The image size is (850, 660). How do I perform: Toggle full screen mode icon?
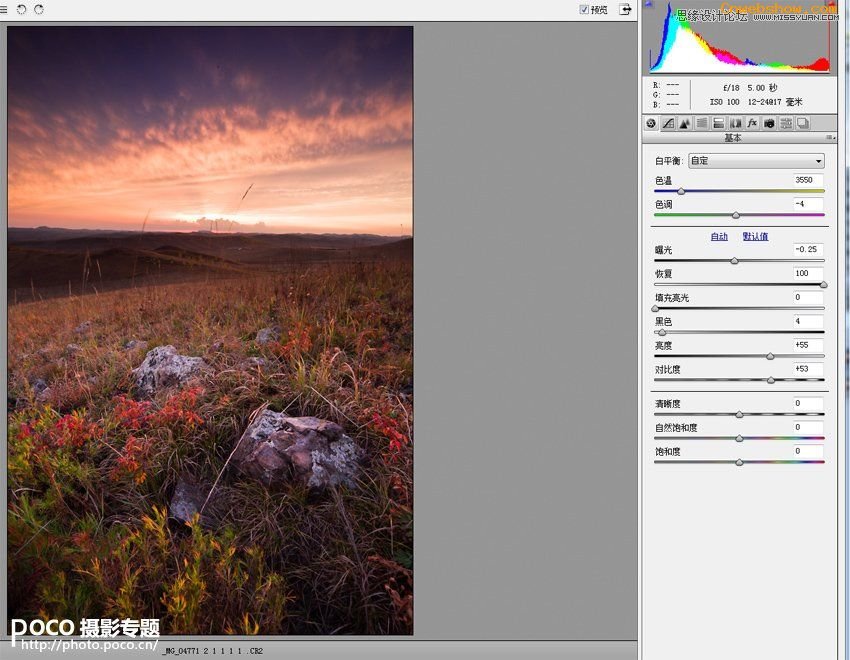[x=625, y=9]
